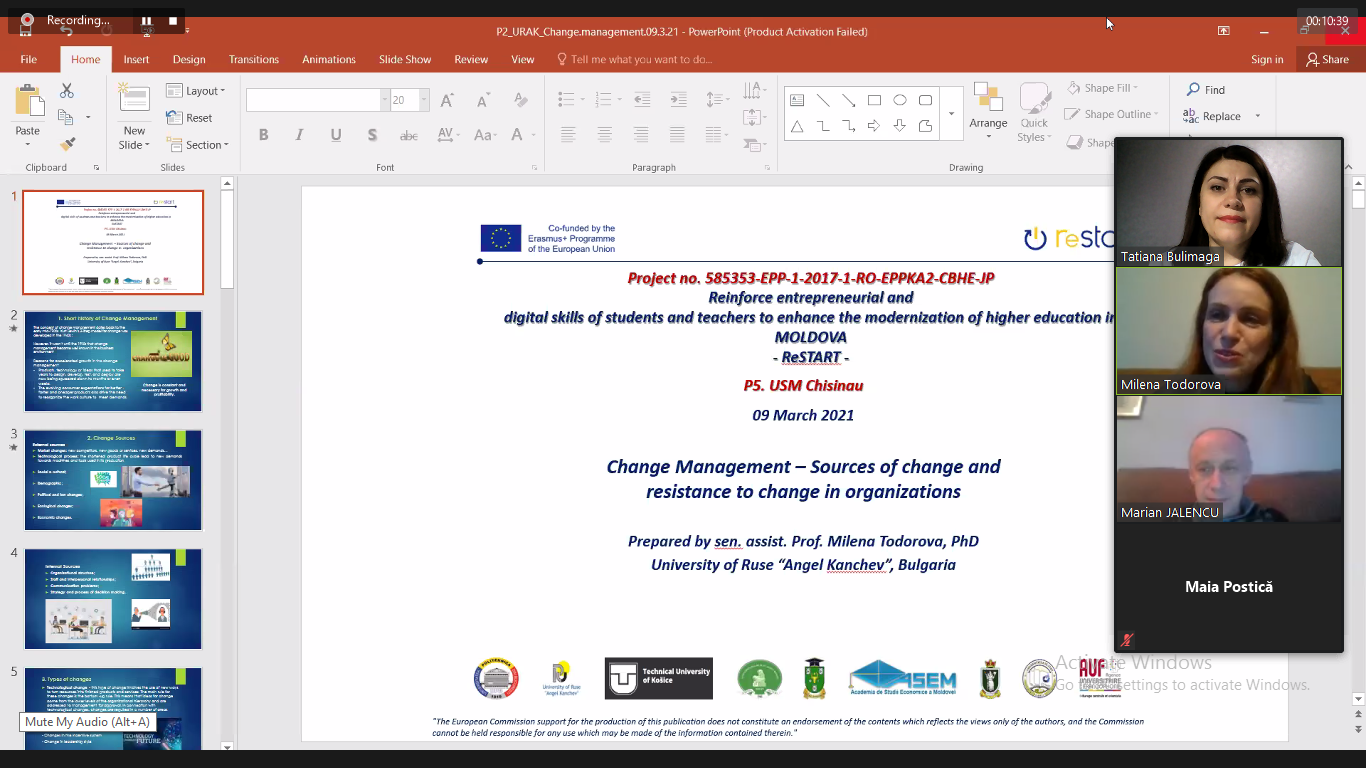Click Decrease List Level icon
This screenshot has width=1366, height=768.
641,100
